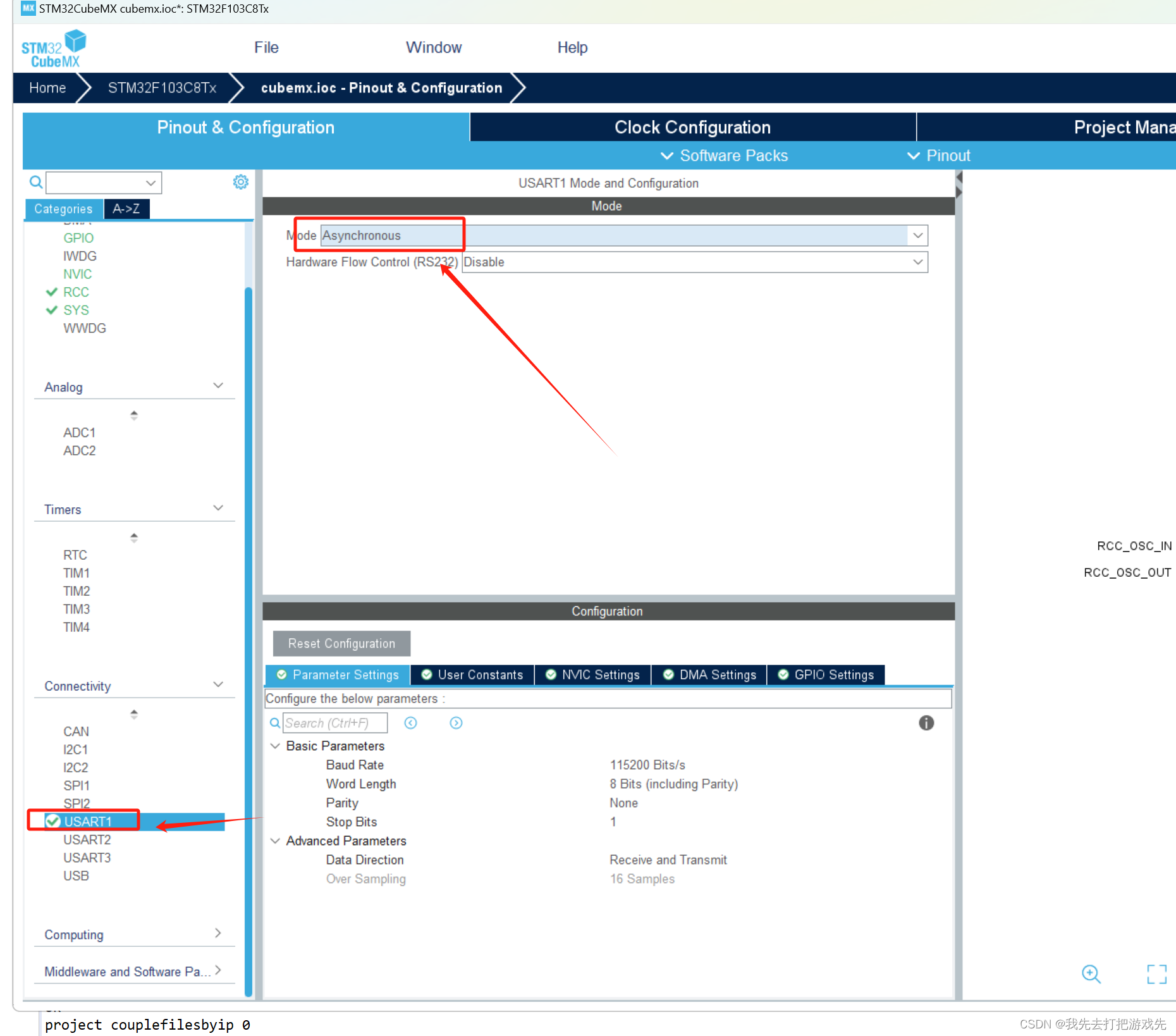Screen dimensions: 1176x1036
Task: Open the Help menu
Action: tap(572, 47)
